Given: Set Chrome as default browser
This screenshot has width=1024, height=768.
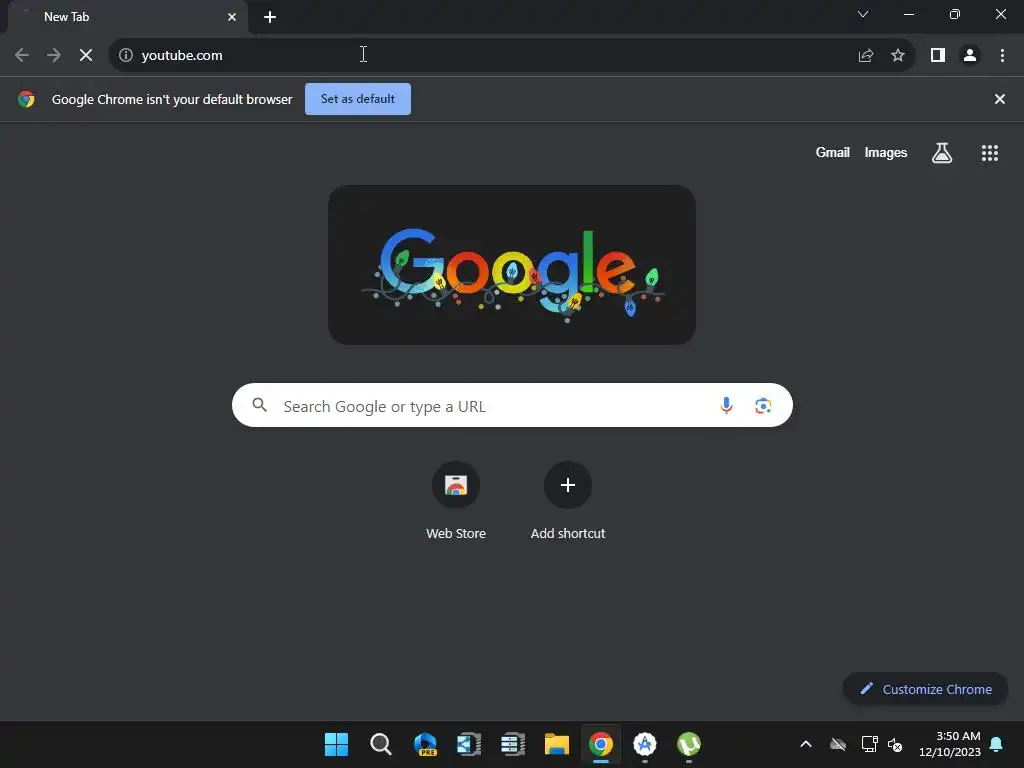Looking at the screenshot, I should [x=358, y=99].
